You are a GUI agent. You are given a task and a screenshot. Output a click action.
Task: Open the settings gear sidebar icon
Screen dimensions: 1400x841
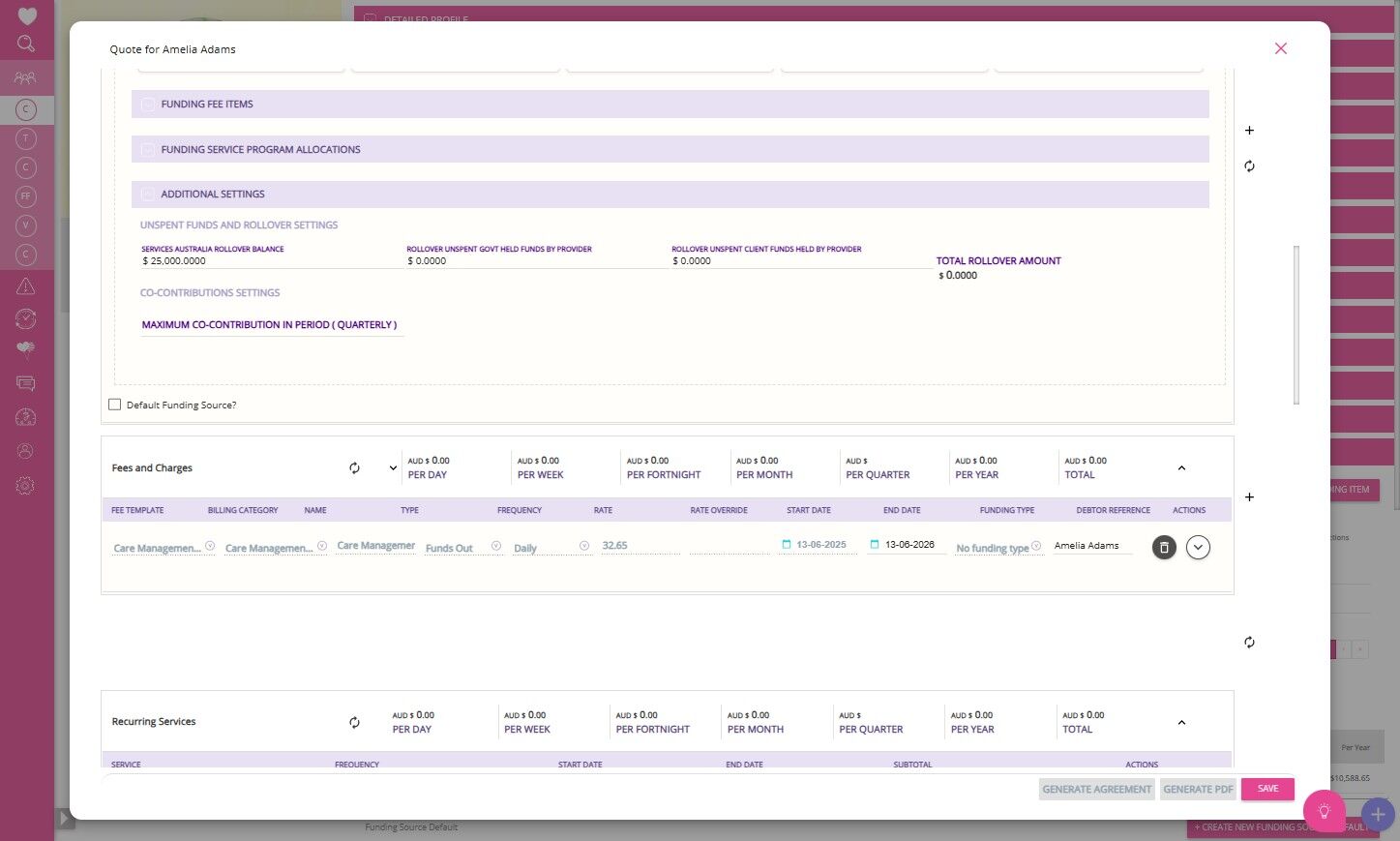tap(26, 486)
